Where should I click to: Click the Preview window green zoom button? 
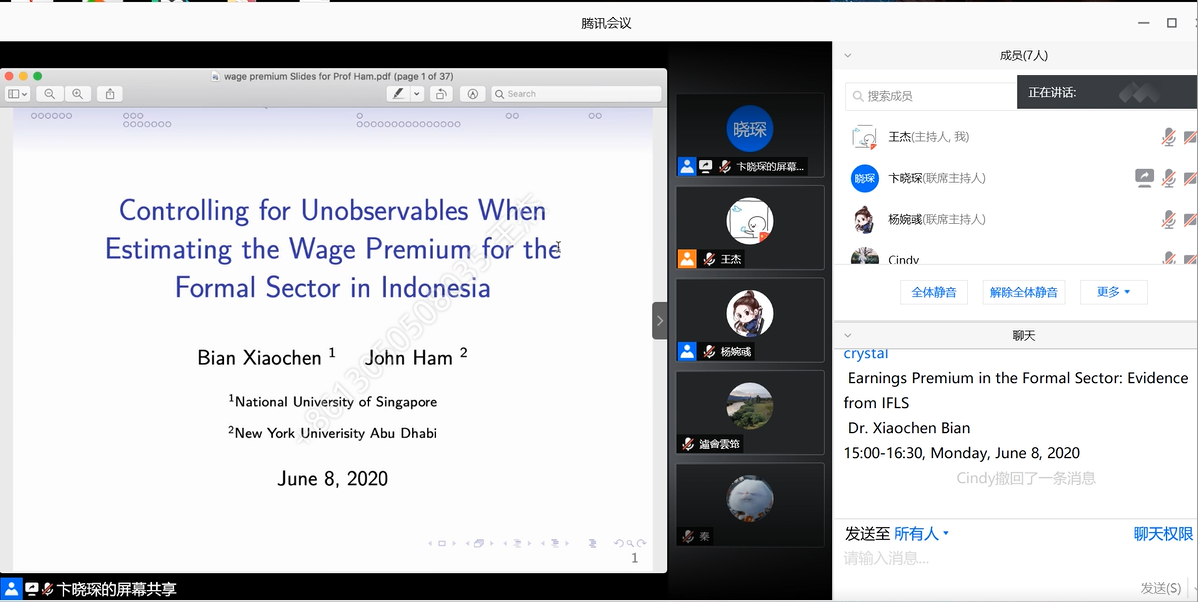pyautogui.click(x=37, y=76)
